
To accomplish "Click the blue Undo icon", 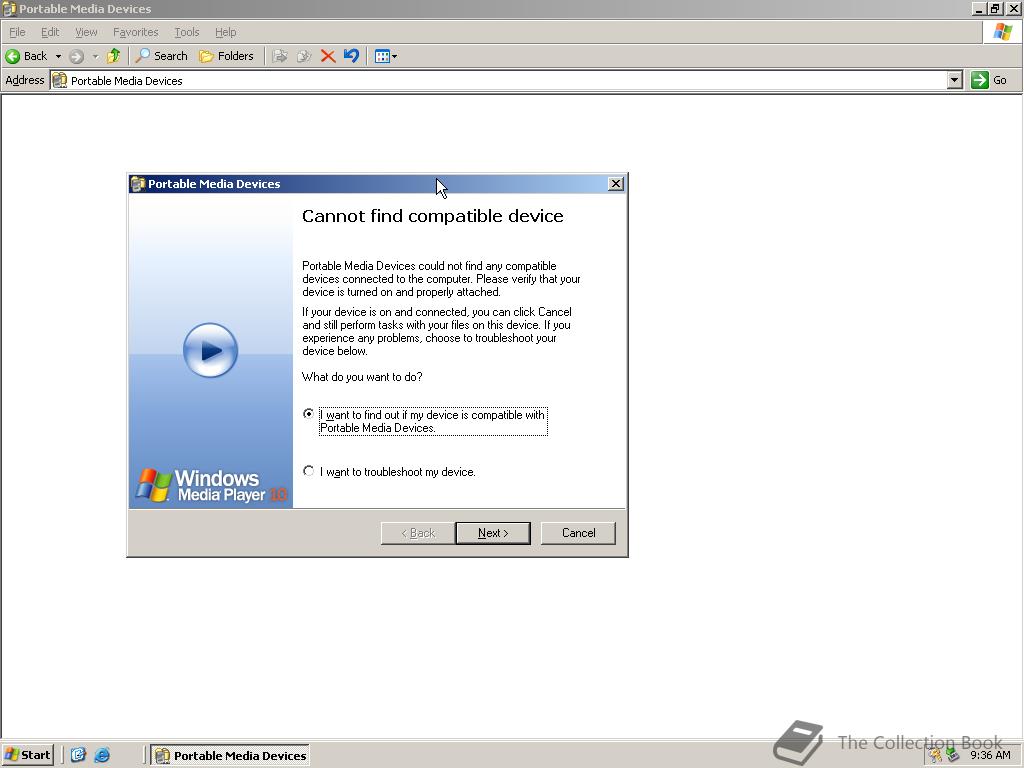I will click(x=351, y=56).
